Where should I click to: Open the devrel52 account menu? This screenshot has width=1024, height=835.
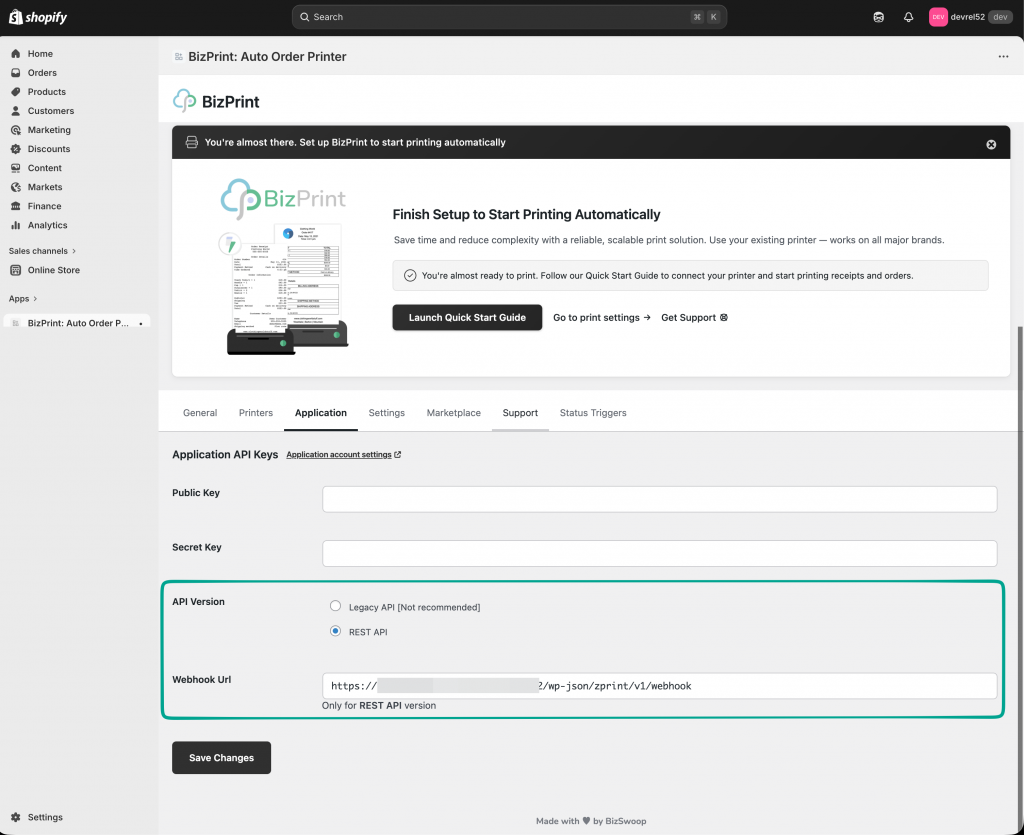(970, 17)
